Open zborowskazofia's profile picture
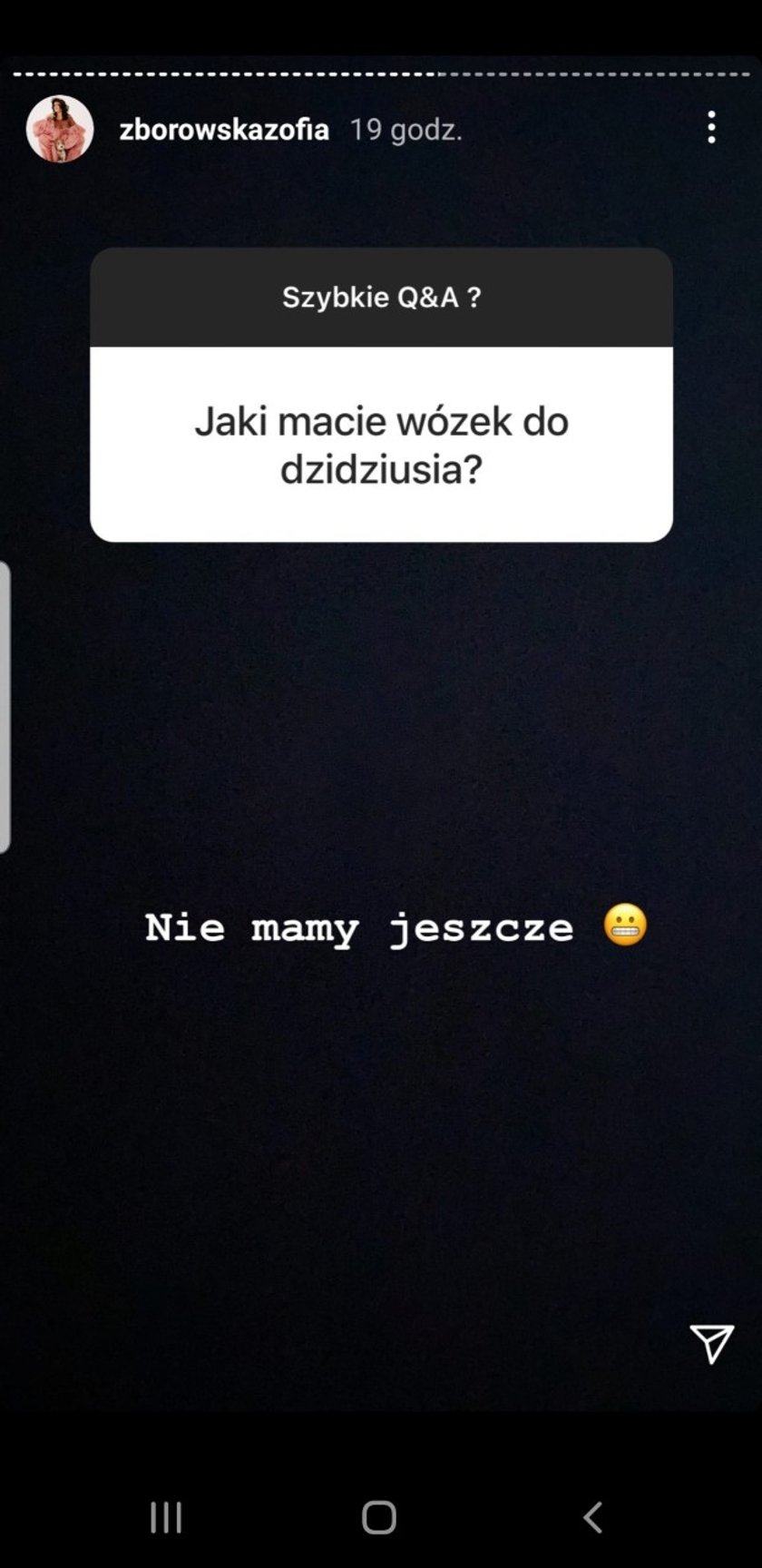The height and width of the screenshot is (1568, 762). pyautogui.click(x=60, y=129)
